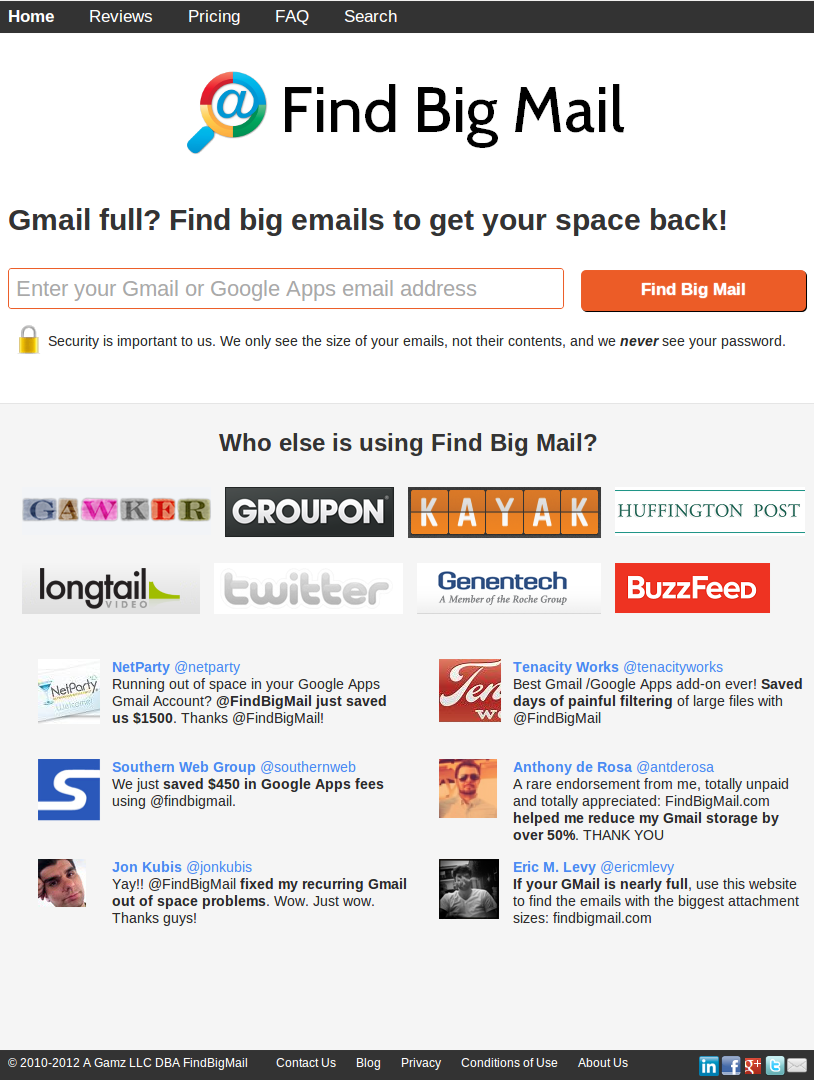Open the Twitter bird icon in the footer

775,1066
